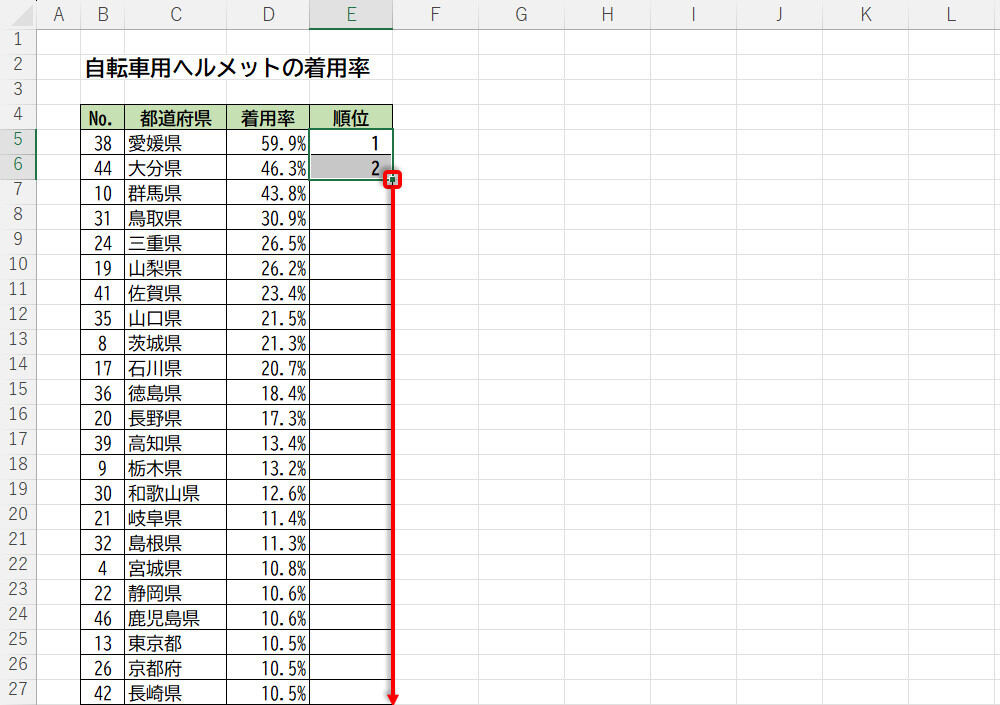Click the fill handle on cell E6

[x=393, y=180]
